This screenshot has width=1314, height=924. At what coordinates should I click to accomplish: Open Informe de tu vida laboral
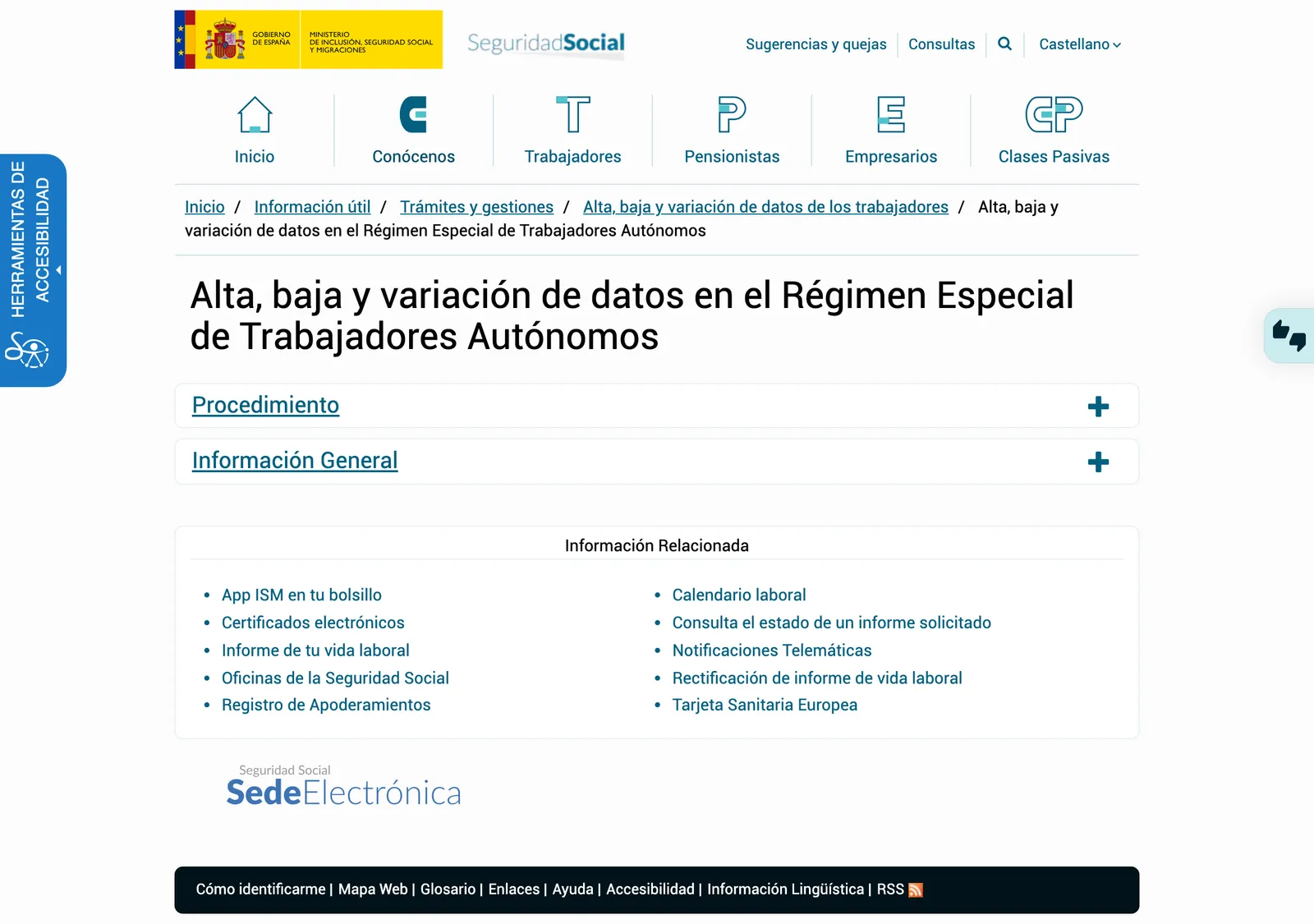click(x=315, y=650)
